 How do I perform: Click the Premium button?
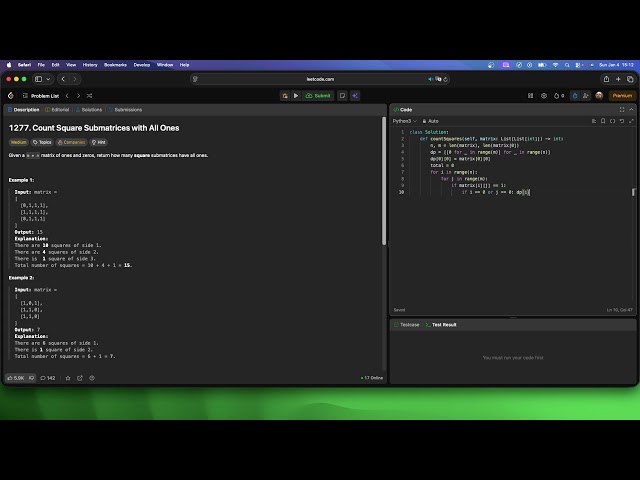point(622,96)
